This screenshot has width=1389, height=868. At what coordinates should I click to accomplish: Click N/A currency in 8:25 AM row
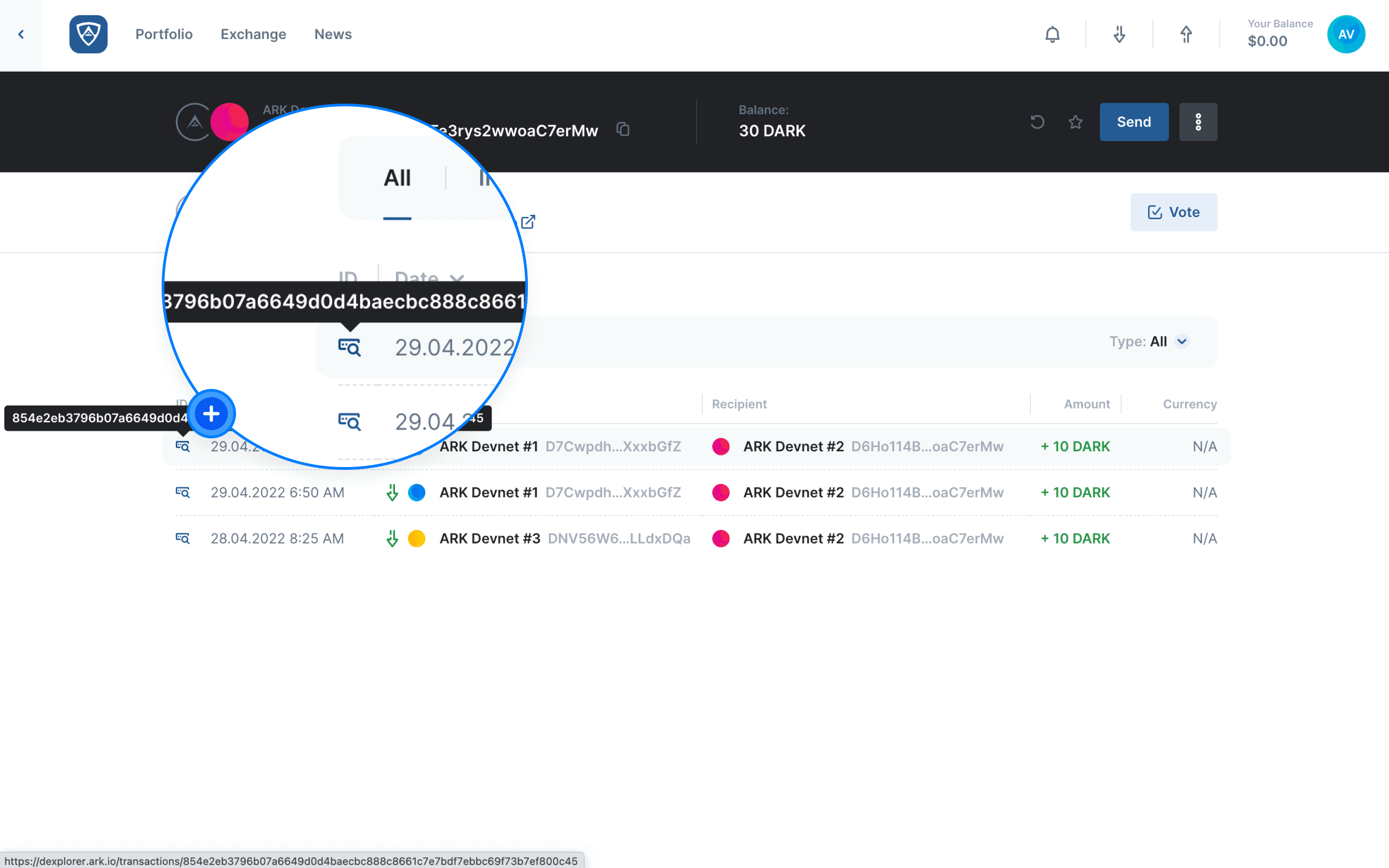click(x=1205, y=539)
